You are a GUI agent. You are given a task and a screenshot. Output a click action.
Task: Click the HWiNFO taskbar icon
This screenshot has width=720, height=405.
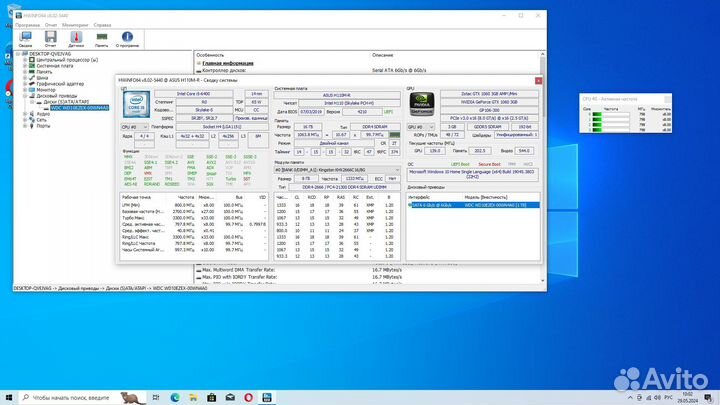[x=267, y=397]
